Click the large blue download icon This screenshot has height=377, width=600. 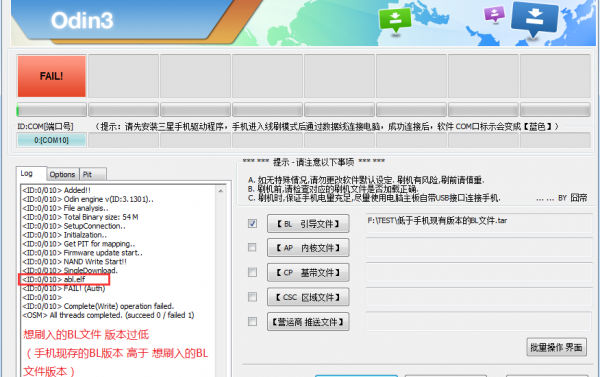coord(534,18)
